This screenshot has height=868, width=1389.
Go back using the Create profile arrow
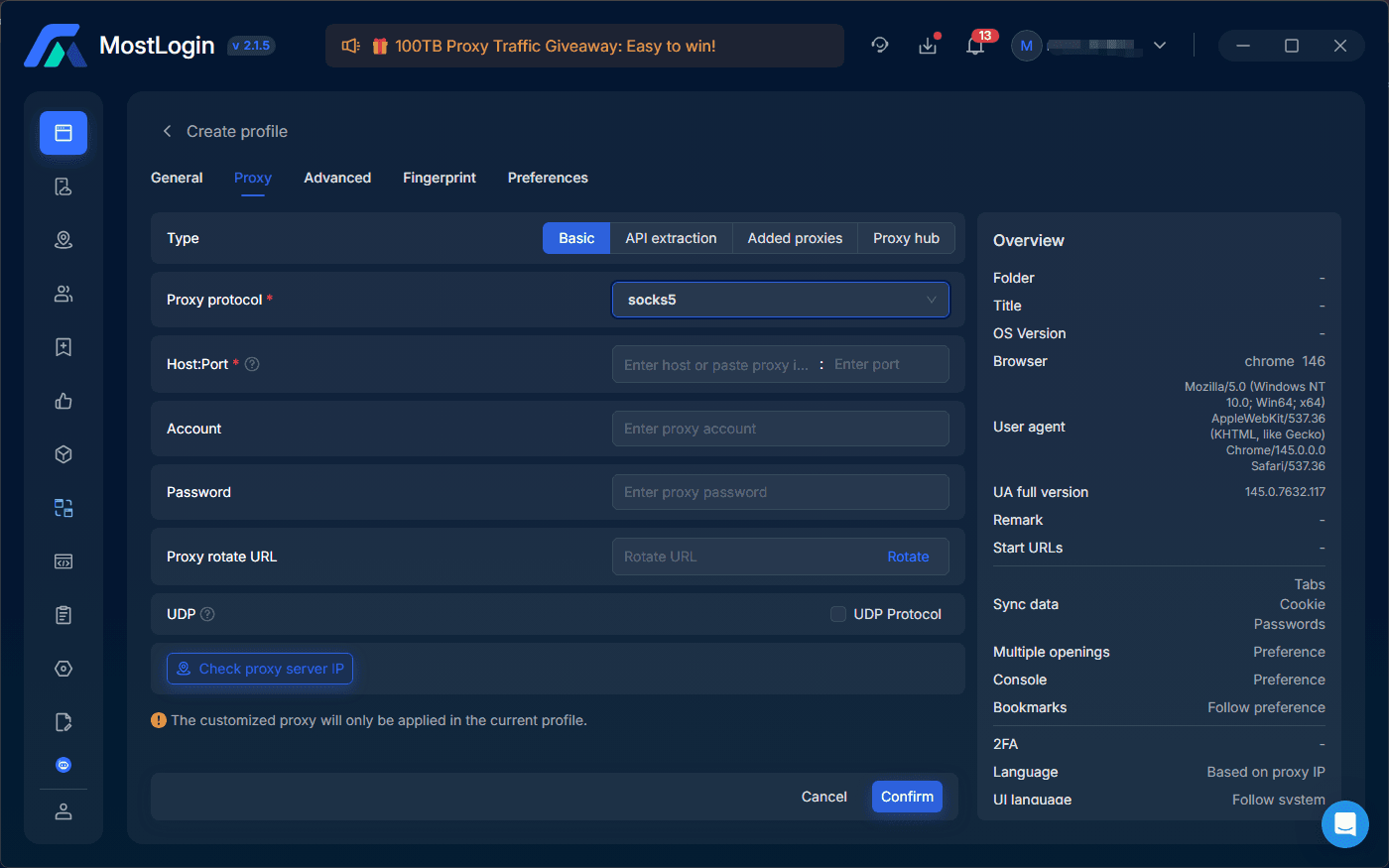click(168, 131)
